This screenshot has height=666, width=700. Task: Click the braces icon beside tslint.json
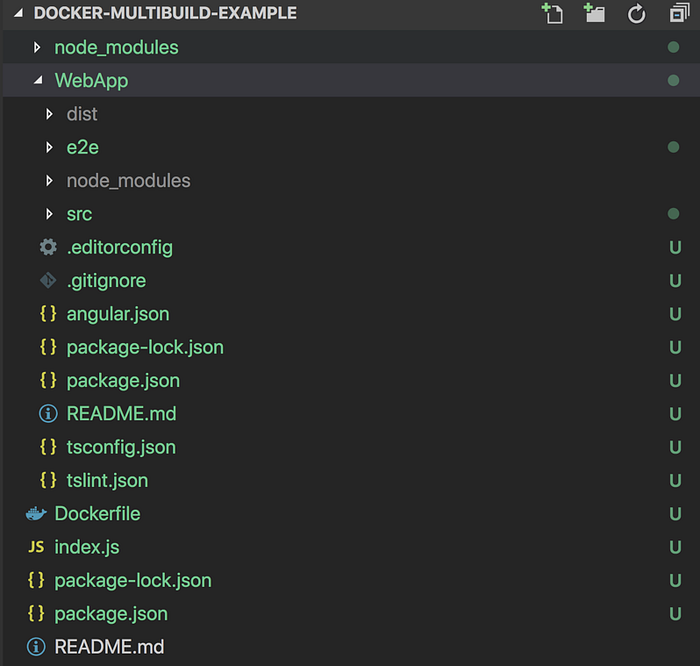[x=48, y=480]
